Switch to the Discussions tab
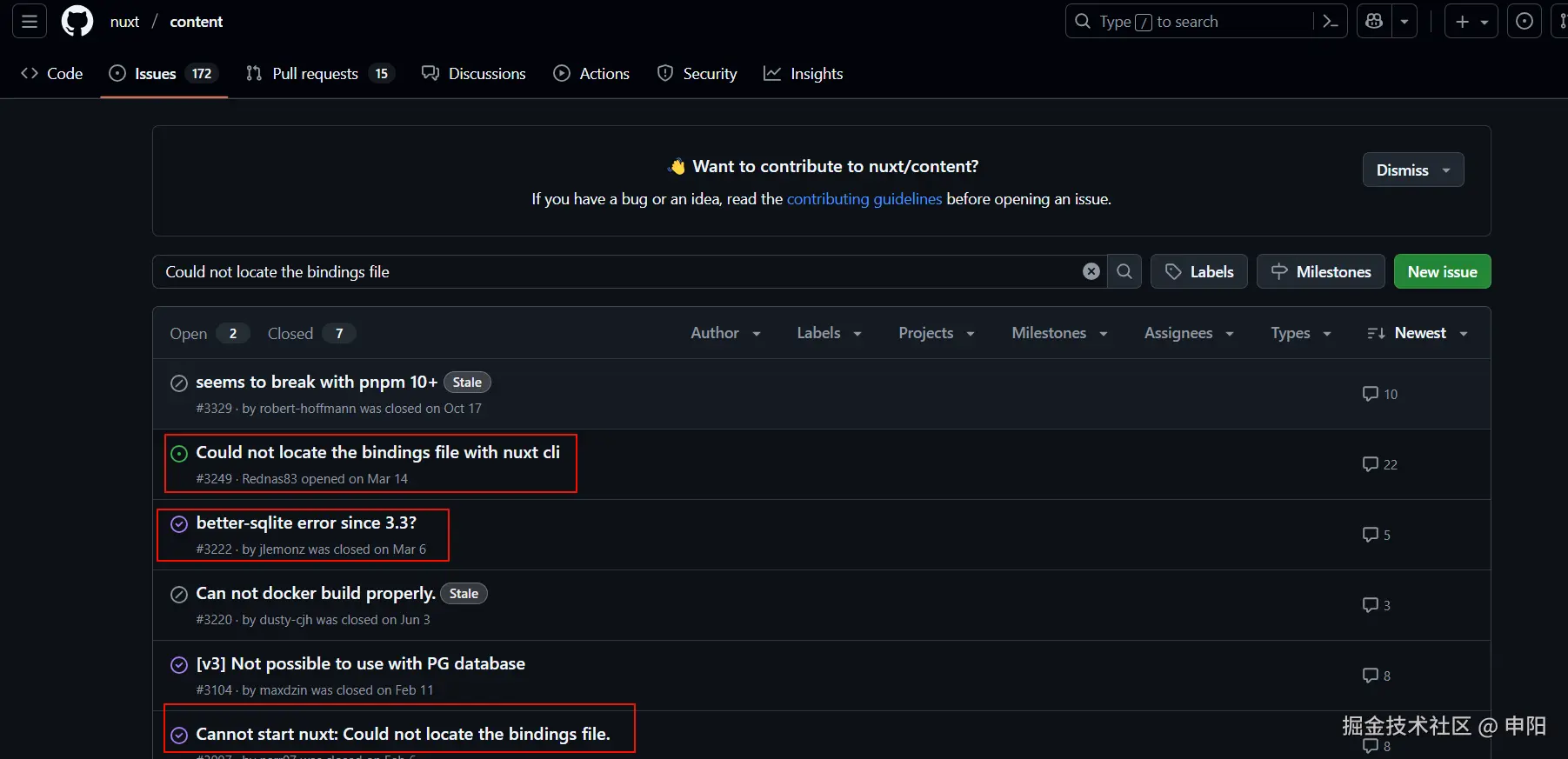Image resolution: width=1568 pixels, height=759 pixels. click(473, 74)
